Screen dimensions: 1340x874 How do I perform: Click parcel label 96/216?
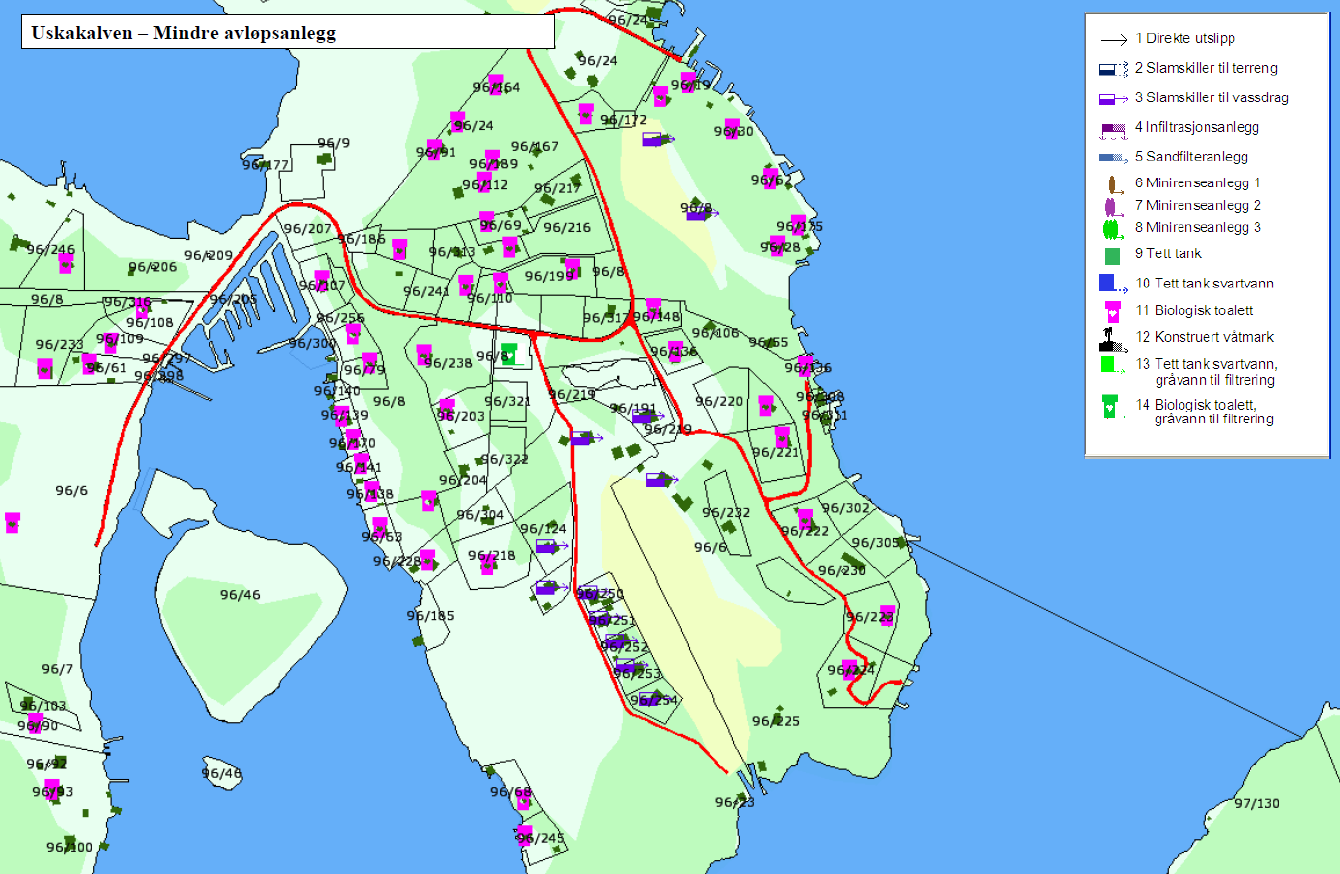[567, 228]
